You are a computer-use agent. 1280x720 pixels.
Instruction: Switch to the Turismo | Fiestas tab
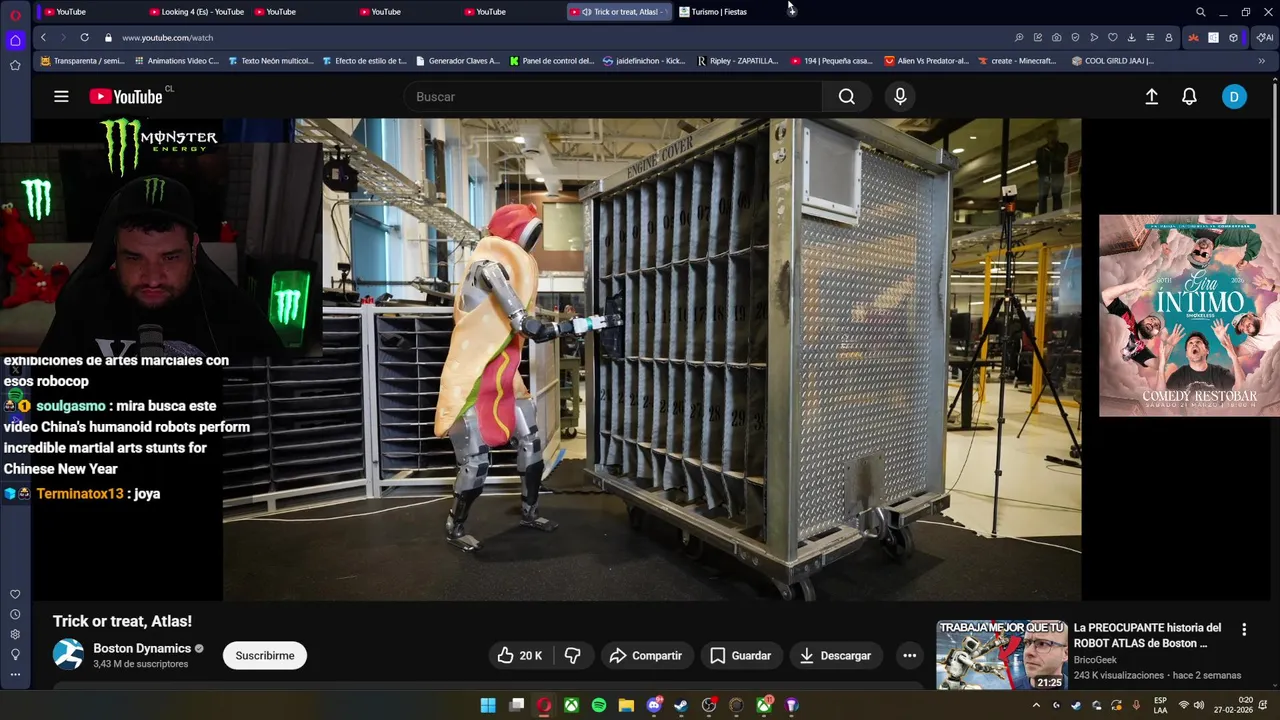tap(713, 12)
